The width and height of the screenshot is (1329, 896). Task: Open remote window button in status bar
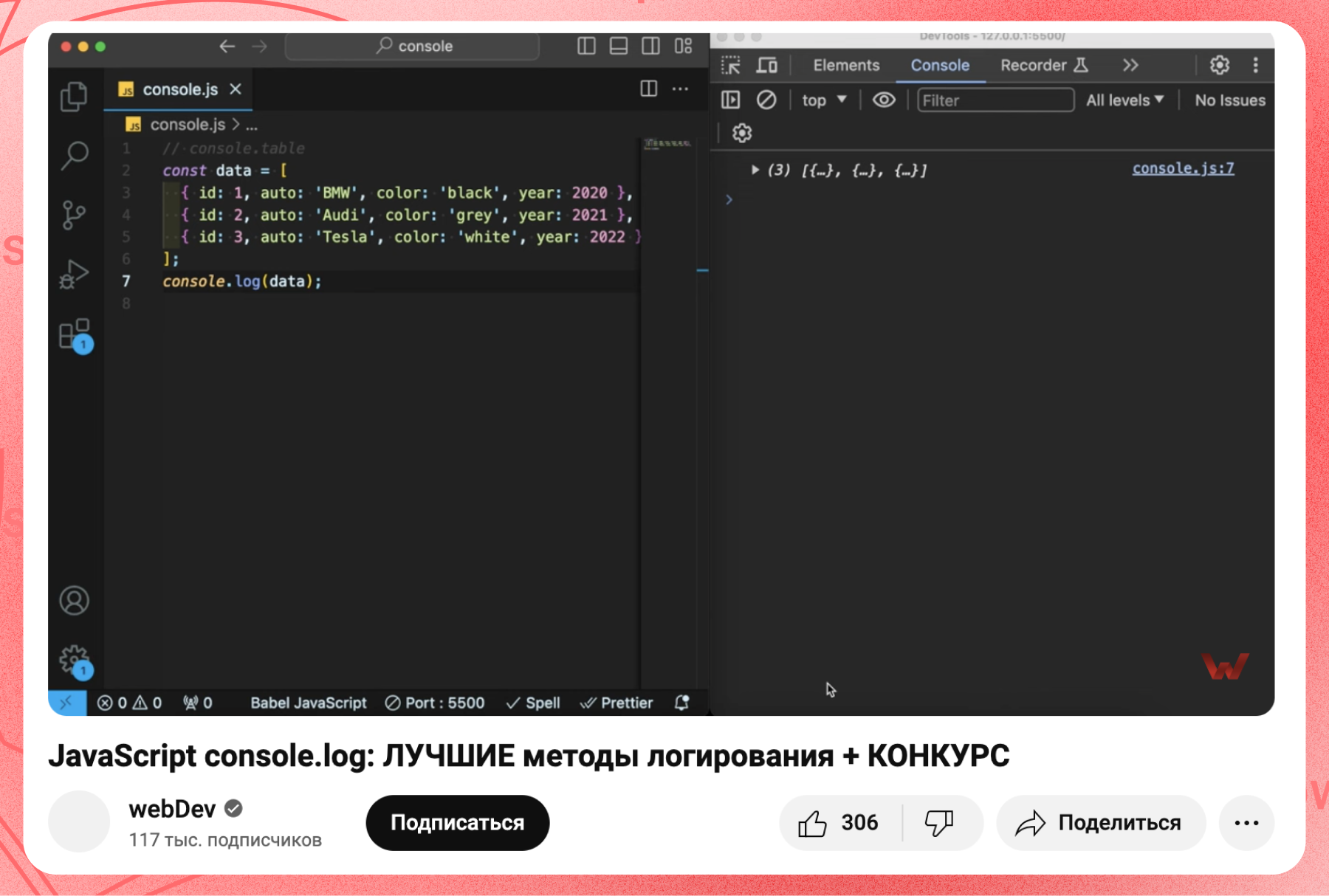click(x=67, y=703)
